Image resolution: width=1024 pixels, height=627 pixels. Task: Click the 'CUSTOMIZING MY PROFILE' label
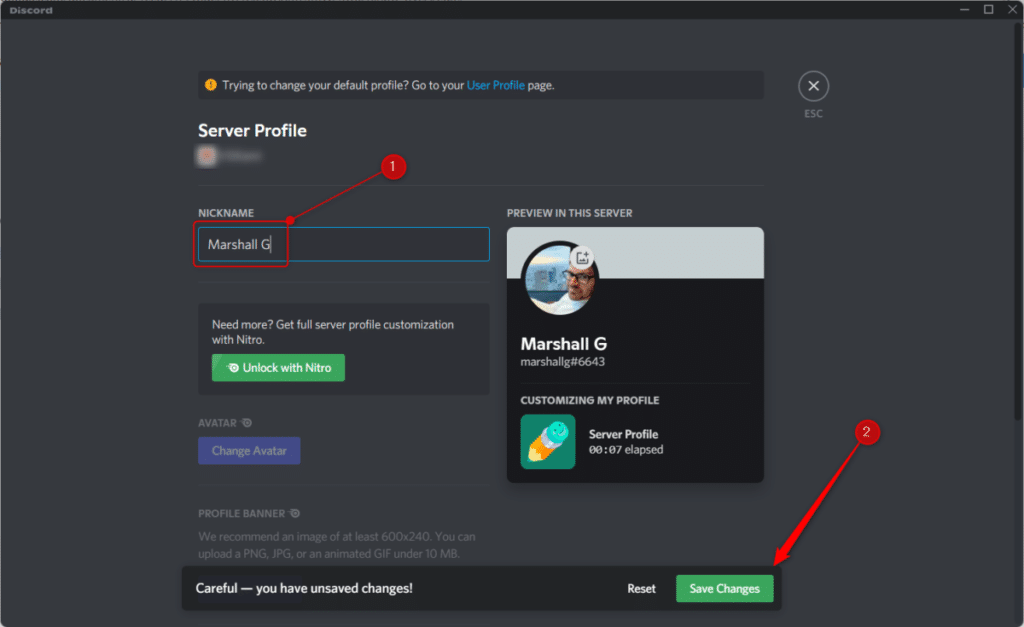(590, 400)
